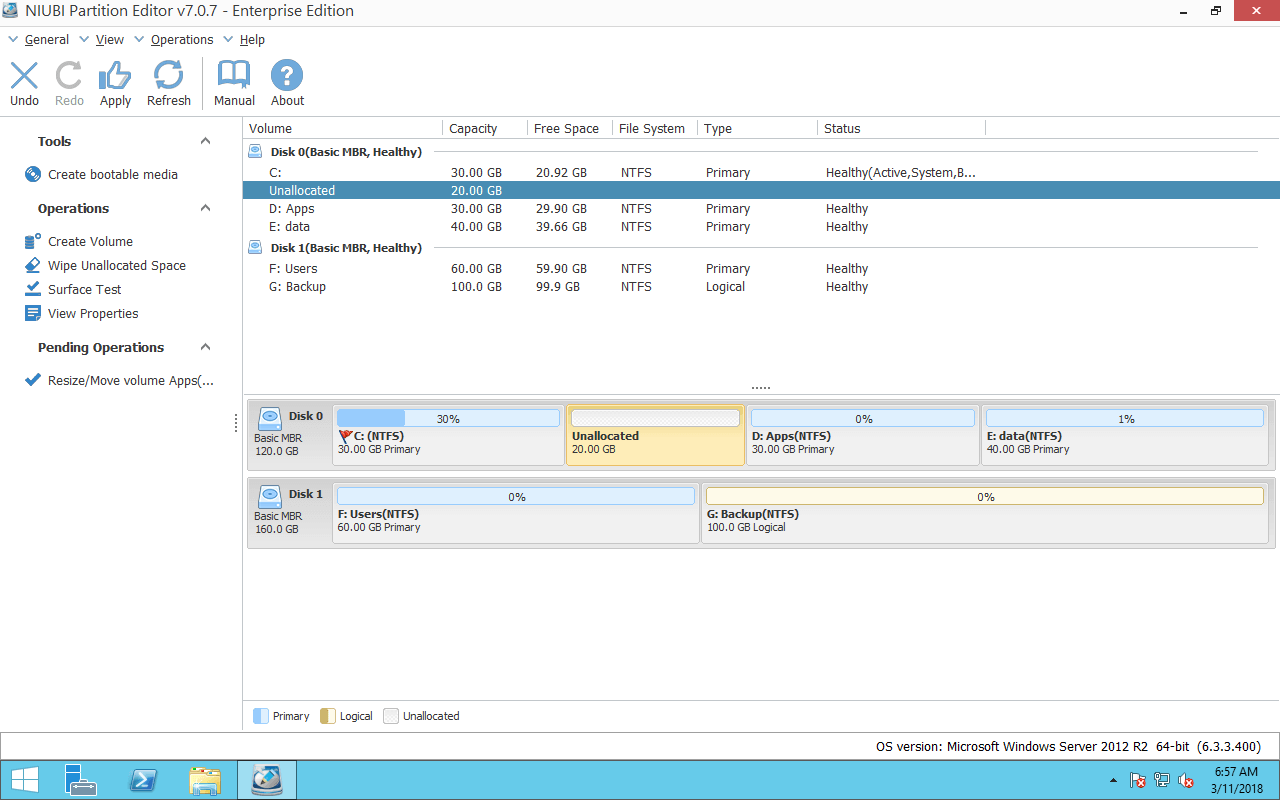Click the Logical legend color swatch
1280x800 pixels.
327,716
